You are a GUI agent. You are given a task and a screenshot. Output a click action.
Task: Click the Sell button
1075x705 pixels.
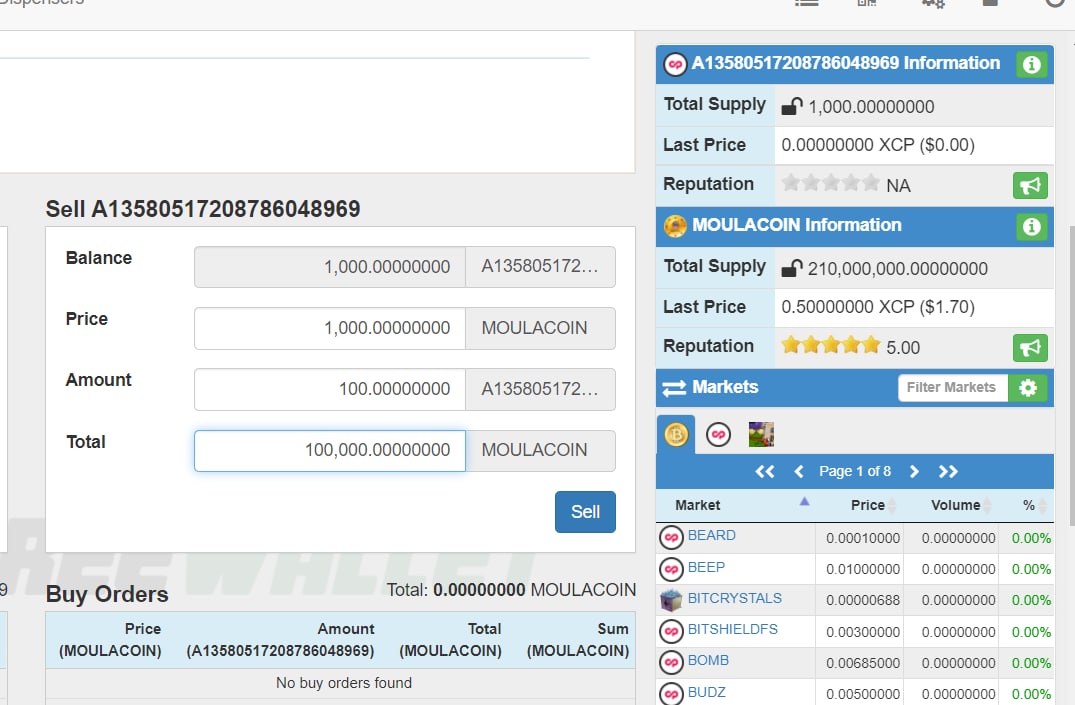585,512
